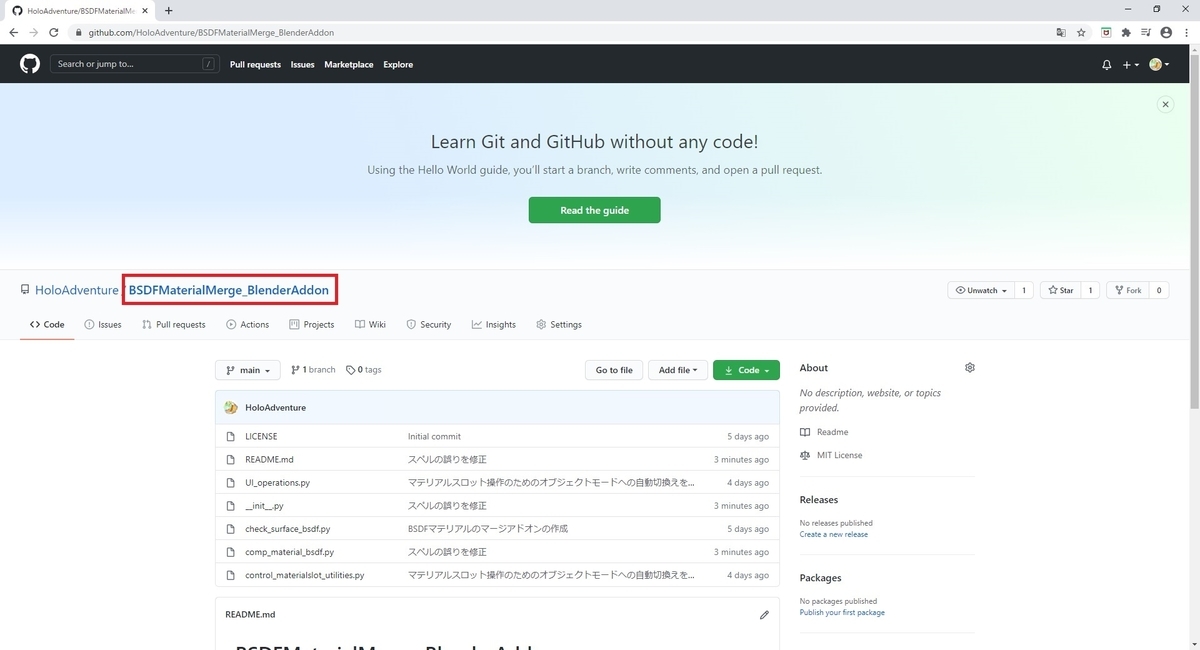This screenshot has width=1200, height=650.
Task: Click the fork count badge
Action: coord(1158,290)
